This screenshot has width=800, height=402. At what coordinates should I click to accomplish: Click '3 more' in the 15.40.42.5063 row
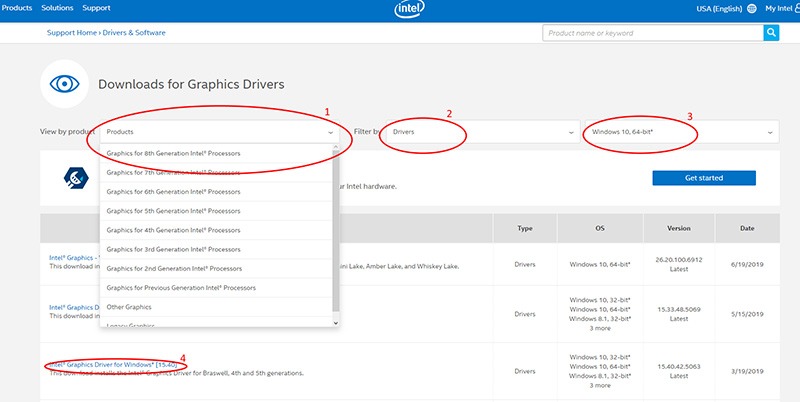600,386
